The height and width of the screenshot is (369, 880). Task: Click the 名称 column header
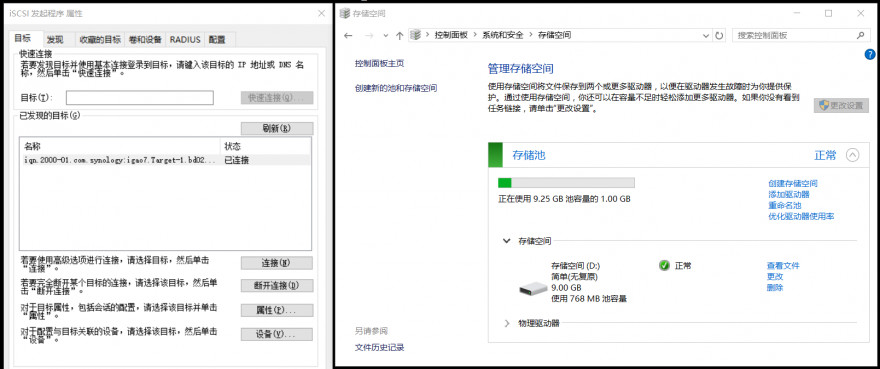[x=32, y=146]
